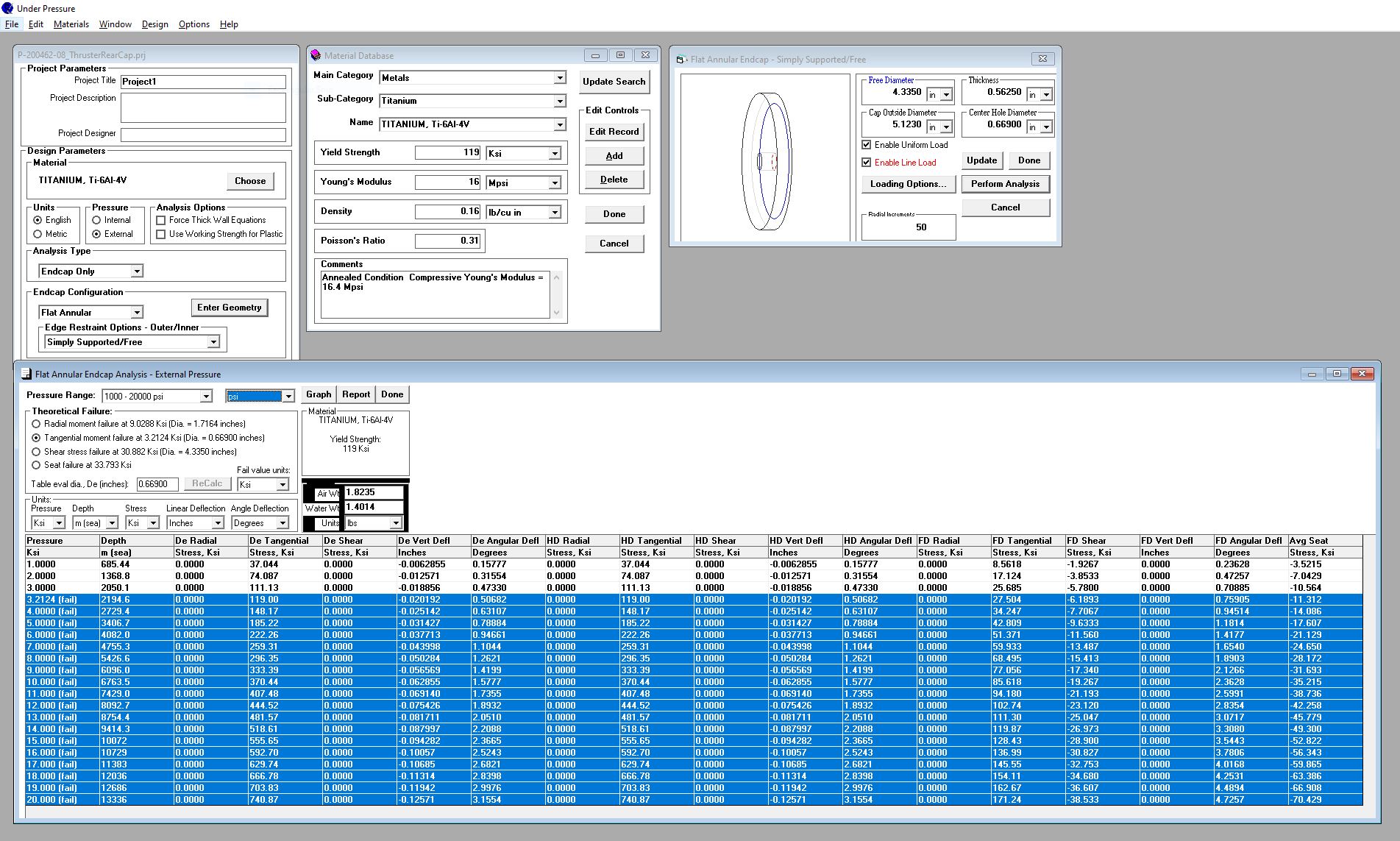Select Internal pressure option
1400x841 pixels.
click(x=96, y=220)
